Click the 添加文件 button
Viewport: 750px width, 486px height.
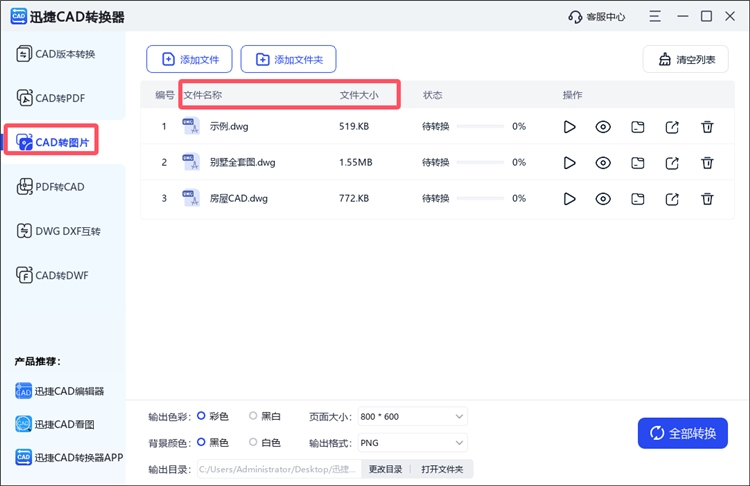coord(189,59)
